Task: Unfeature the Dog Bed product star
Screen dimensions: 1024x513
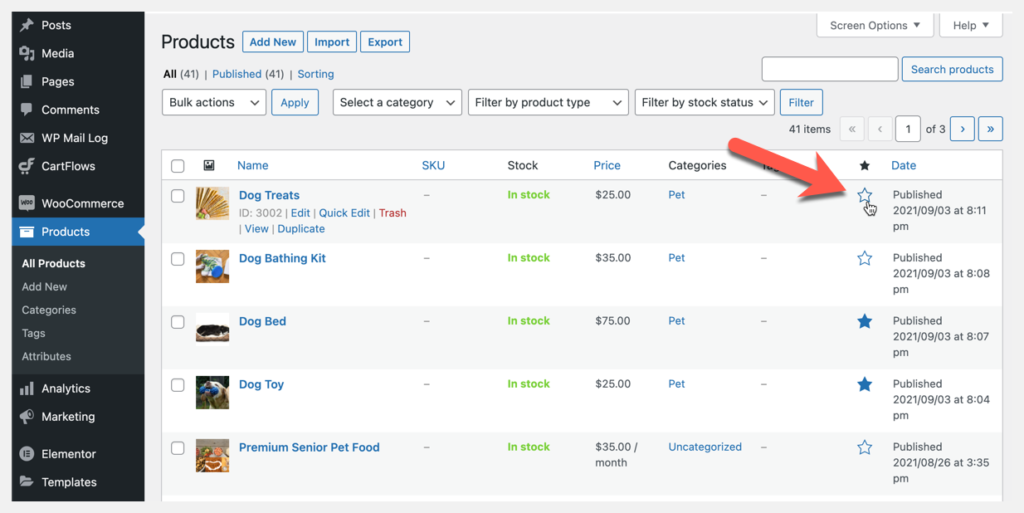Action: pyautogui.click(x=865, y=321)
